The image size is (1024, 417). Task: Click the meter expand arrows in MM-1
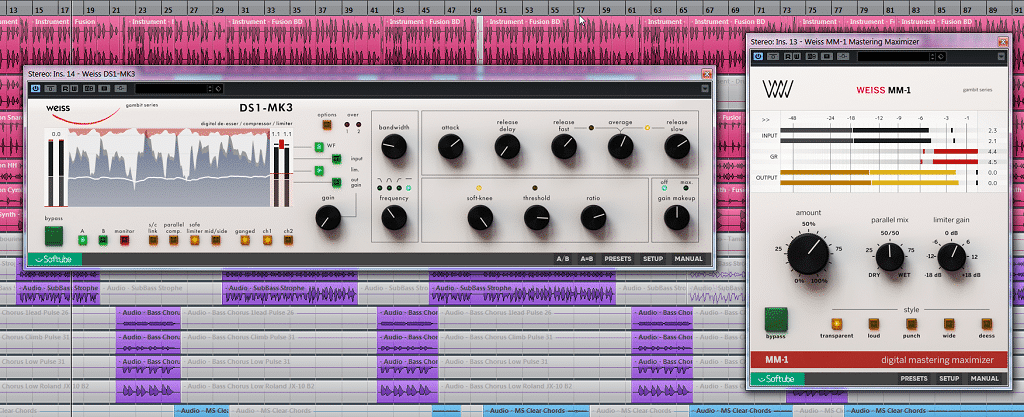(765, 120)
